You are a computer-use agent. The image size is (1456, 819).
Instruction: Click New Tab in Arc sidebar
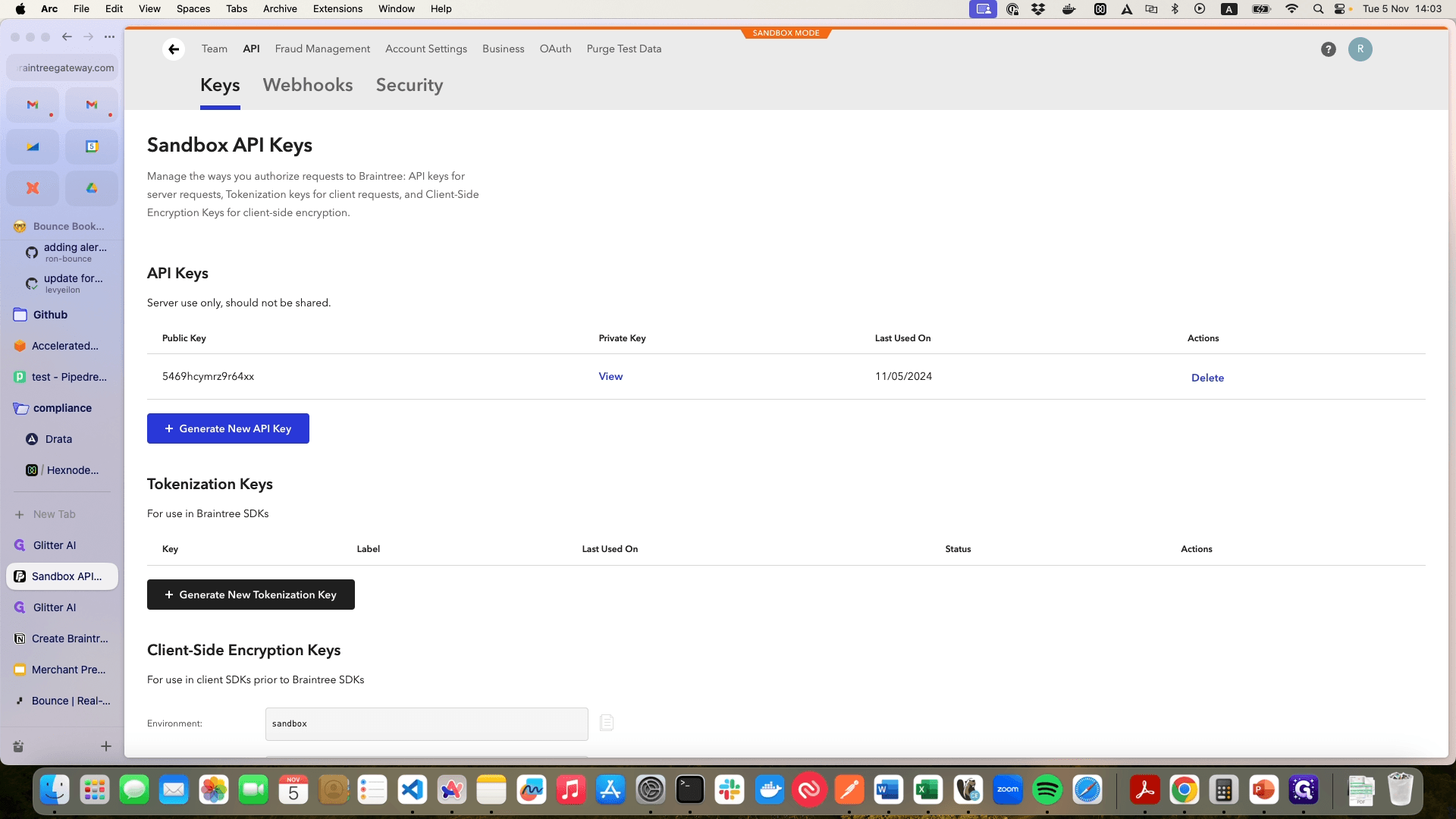pos(62,514)
